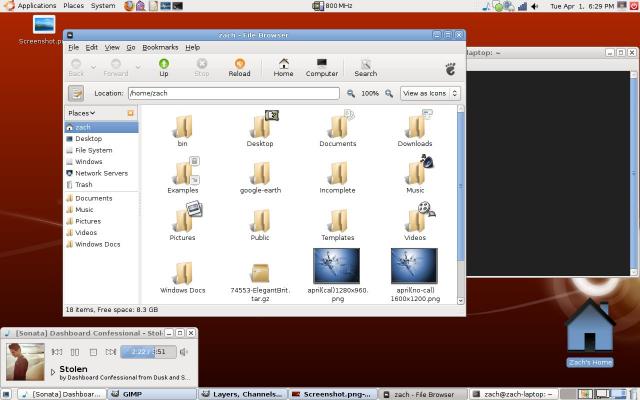Image resolution: width=640 pixels, height=400 pixels.
Task: Switch to GIMP in the taskbar
Action: [152, 394]
